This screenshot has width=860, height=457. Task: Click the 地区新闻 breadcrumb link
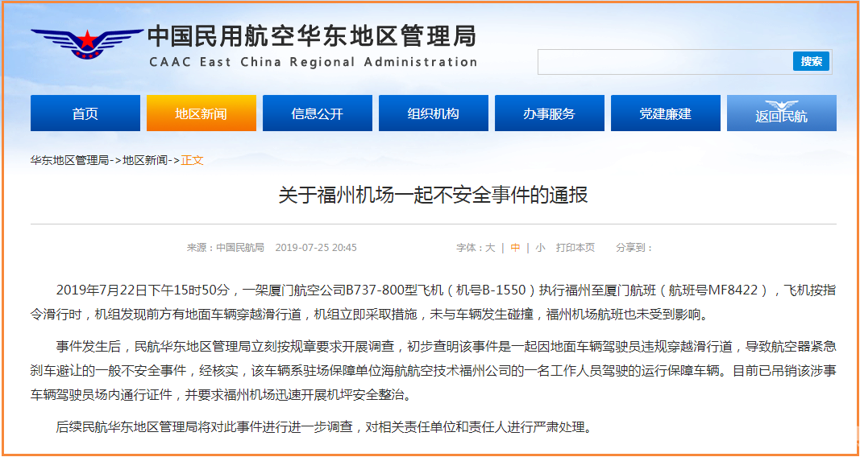145,161
